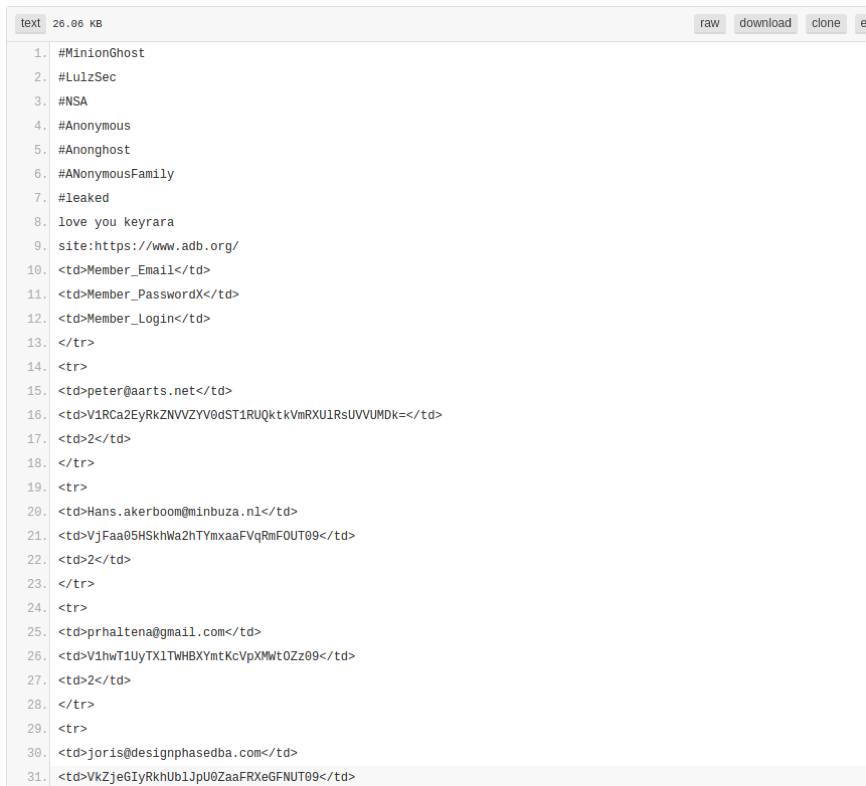Select the '#Anonghost' line
This screenshot has width=866, height=786.
click(x=94, y=150)
